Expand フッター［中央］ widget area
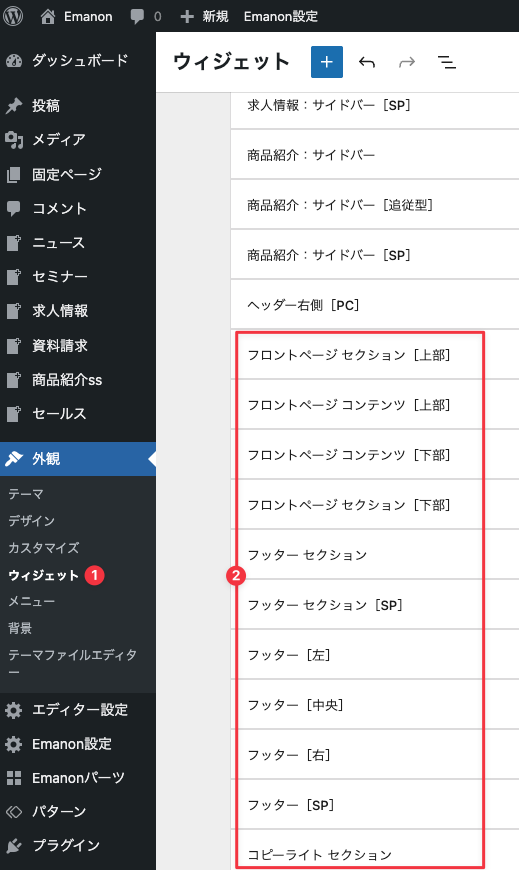 [x=375, y=705]
